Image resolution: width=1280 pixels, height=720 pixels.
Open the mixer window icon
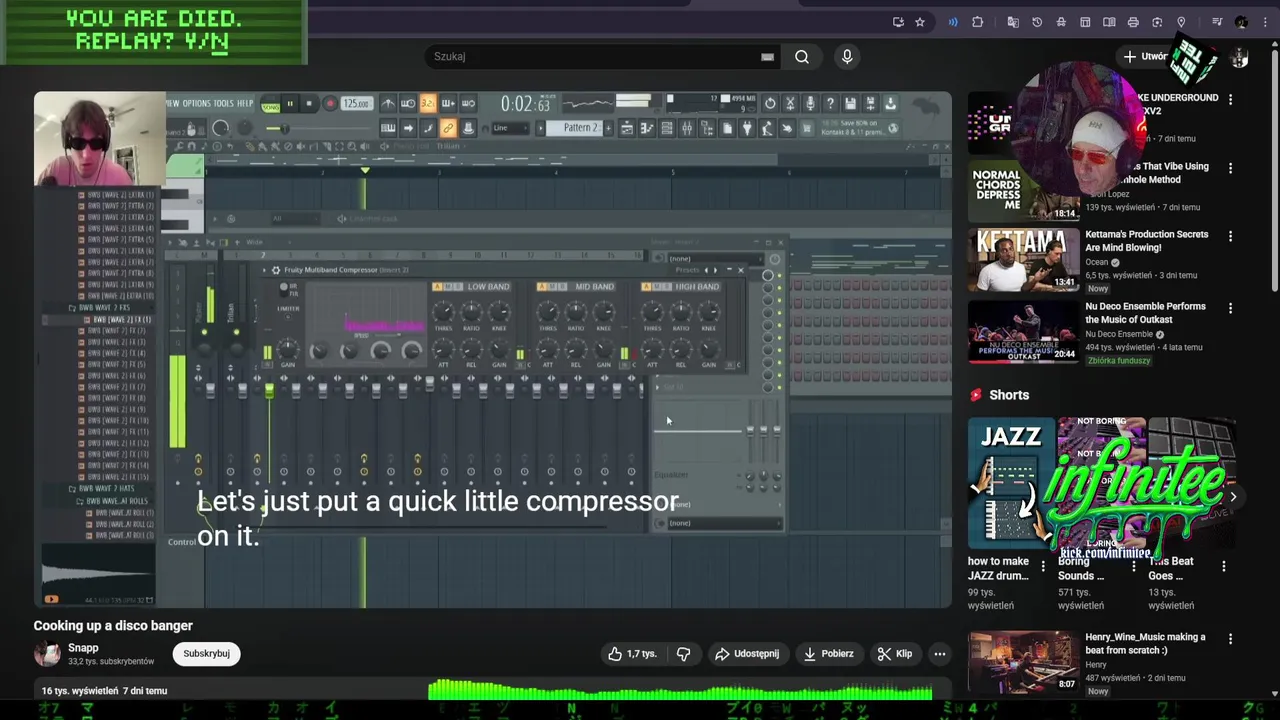(x=686, y=128)
